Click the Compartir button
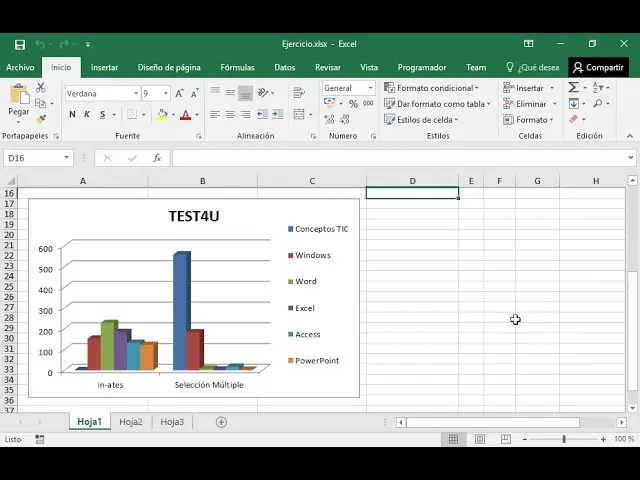The width and height of the screenshot is (640, 480). point(598,67)
